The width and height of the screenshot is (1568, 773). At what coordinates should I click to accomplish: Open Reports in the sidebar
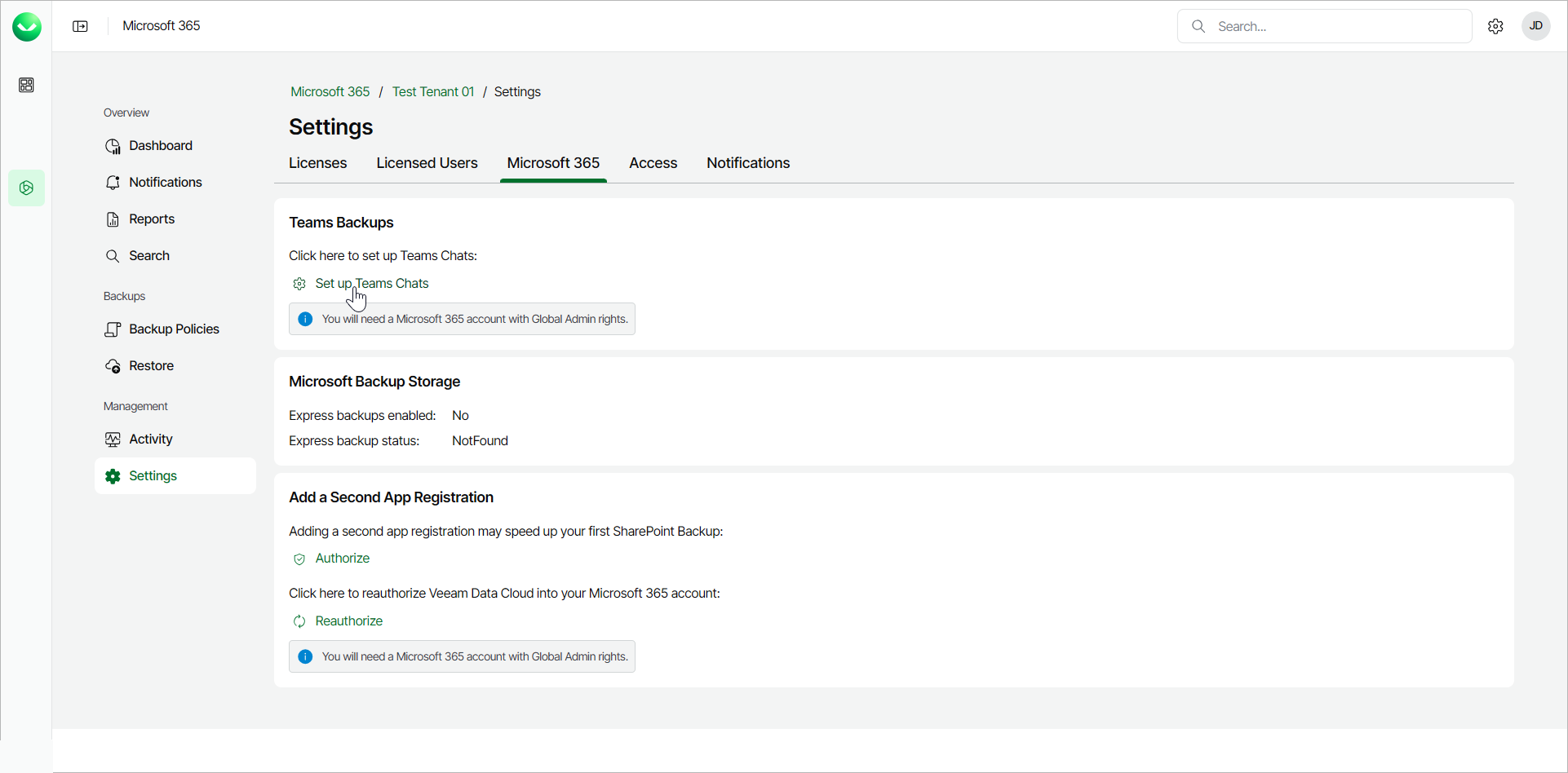click(x=152, y=219)
